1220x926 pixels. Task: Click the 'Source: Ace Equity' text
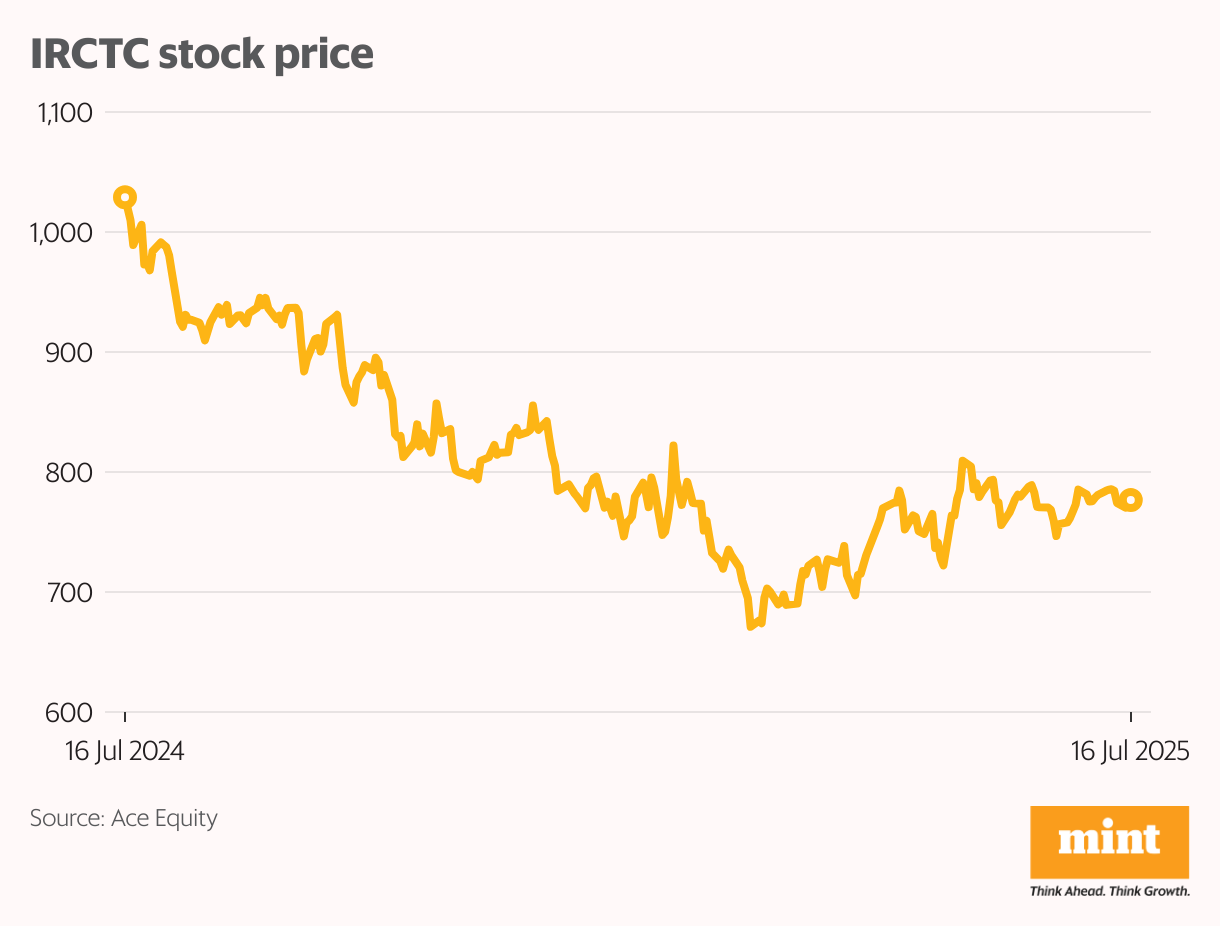(124, 818)
